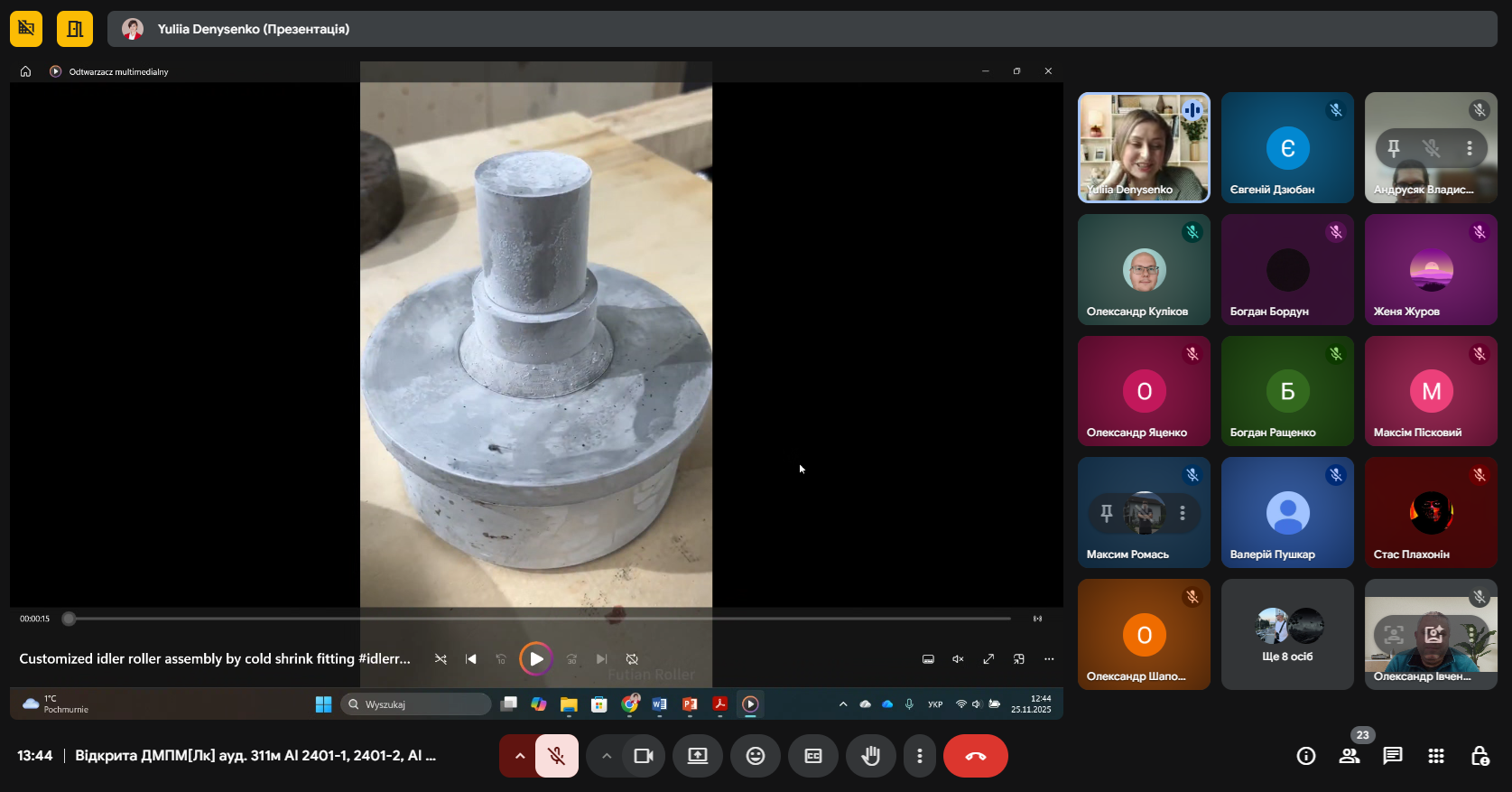Click the Present screen button

(x=698, y=756)
